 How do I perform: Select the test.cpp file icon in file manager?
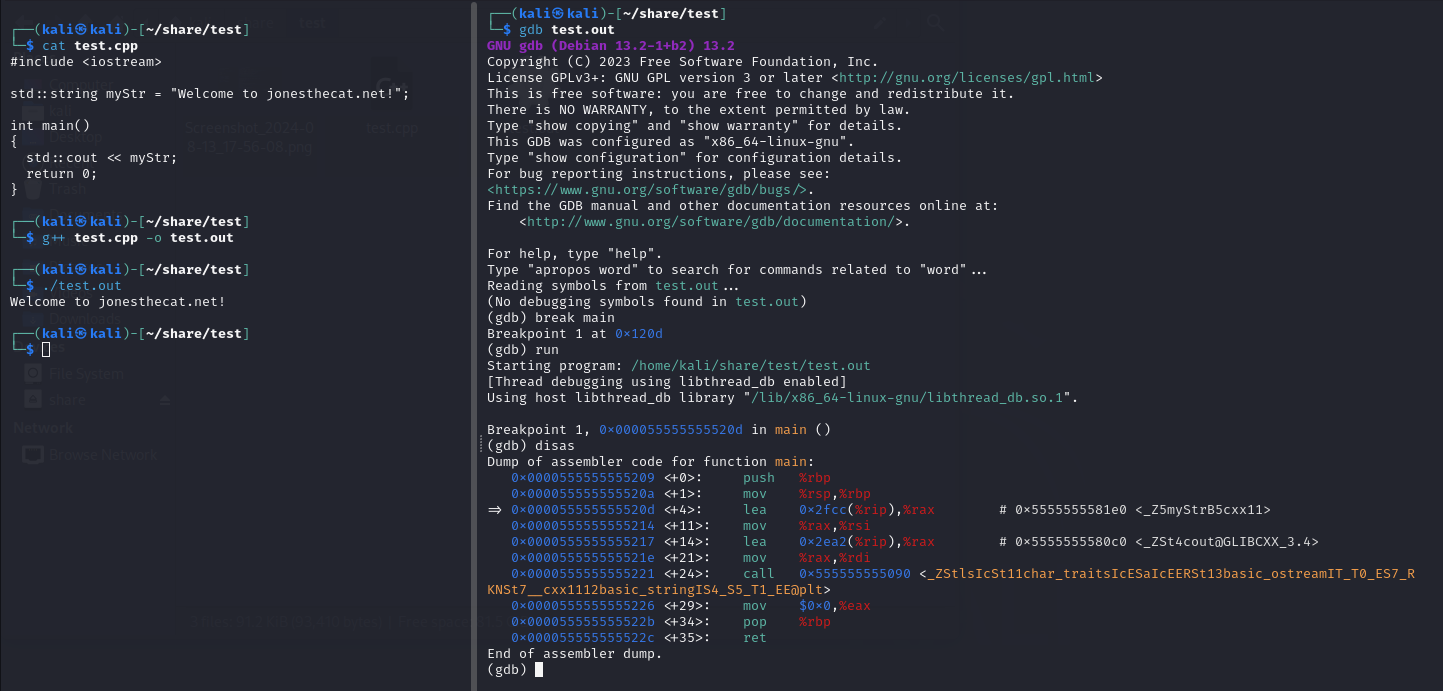pyautogui.click(x=391, y=80)
